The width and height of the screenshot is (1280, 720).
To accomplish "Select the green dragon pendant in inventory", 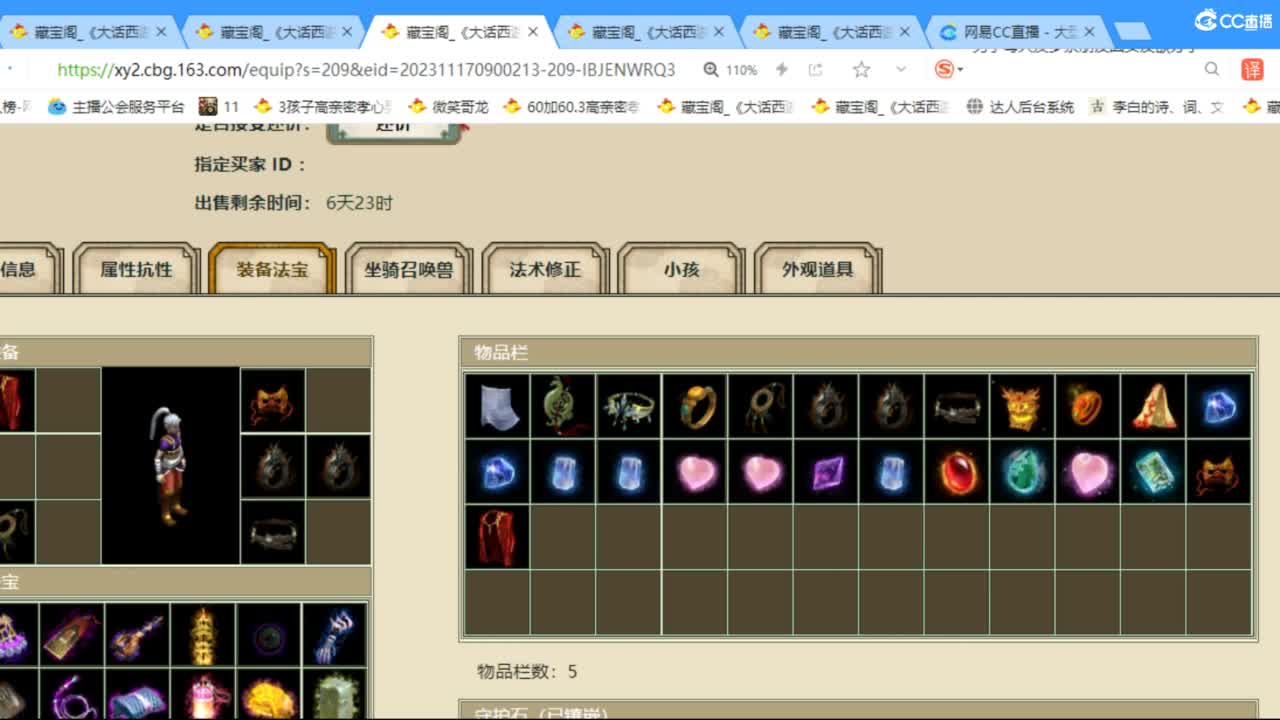I will coord(563,406).
